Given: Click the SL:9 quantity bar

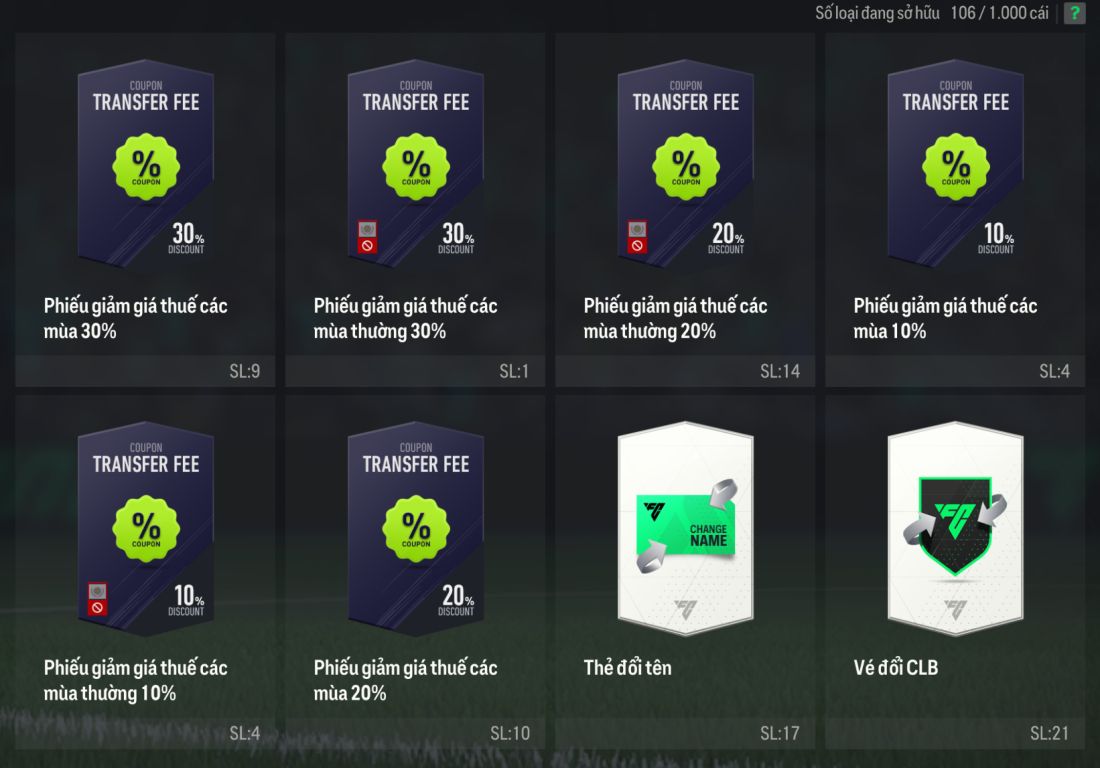Looking at the screenshot, I should pos(145,371).
